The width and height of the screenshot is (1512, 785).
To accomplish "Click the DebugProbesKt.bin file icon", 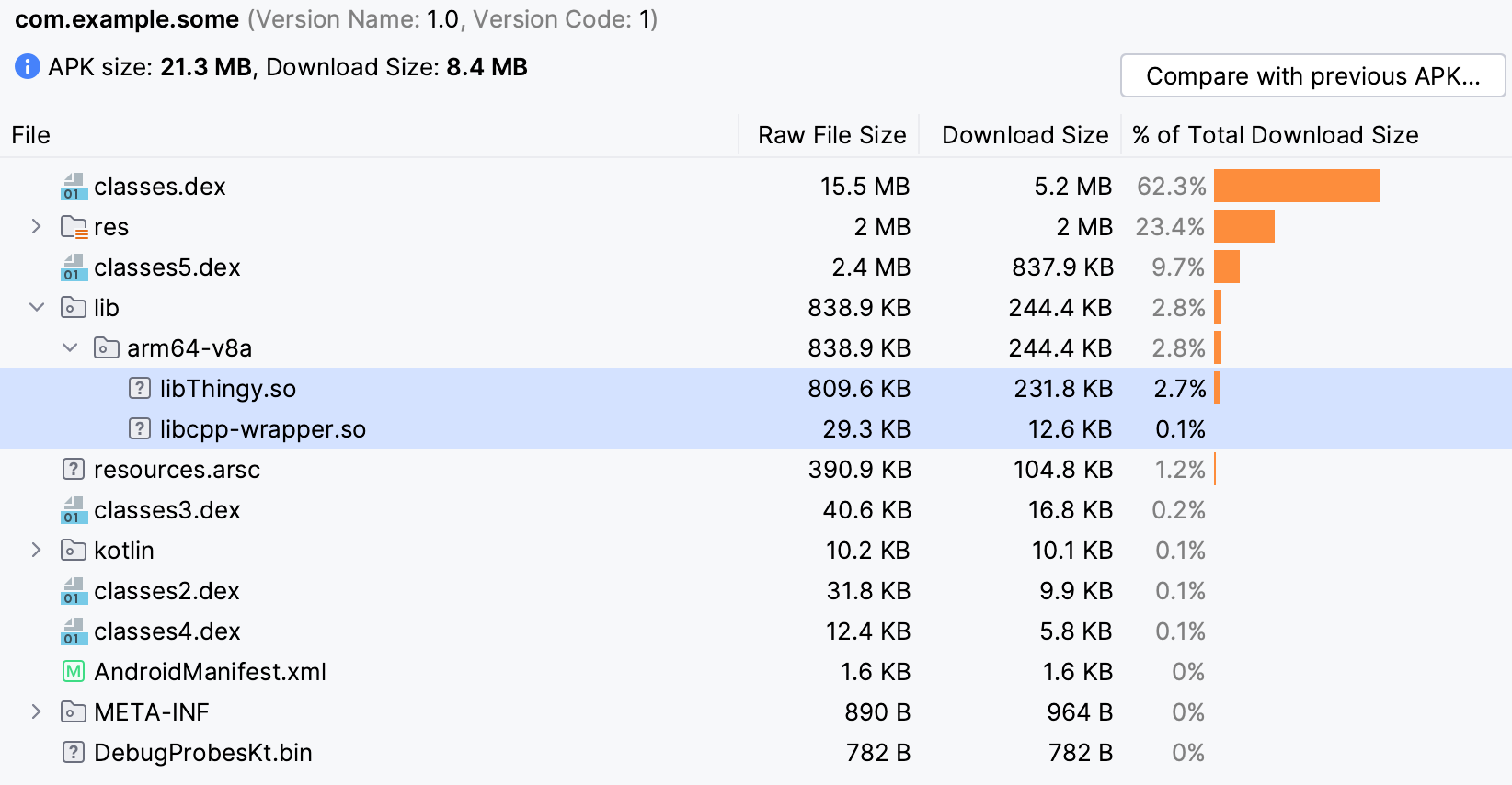I will 74,753.
